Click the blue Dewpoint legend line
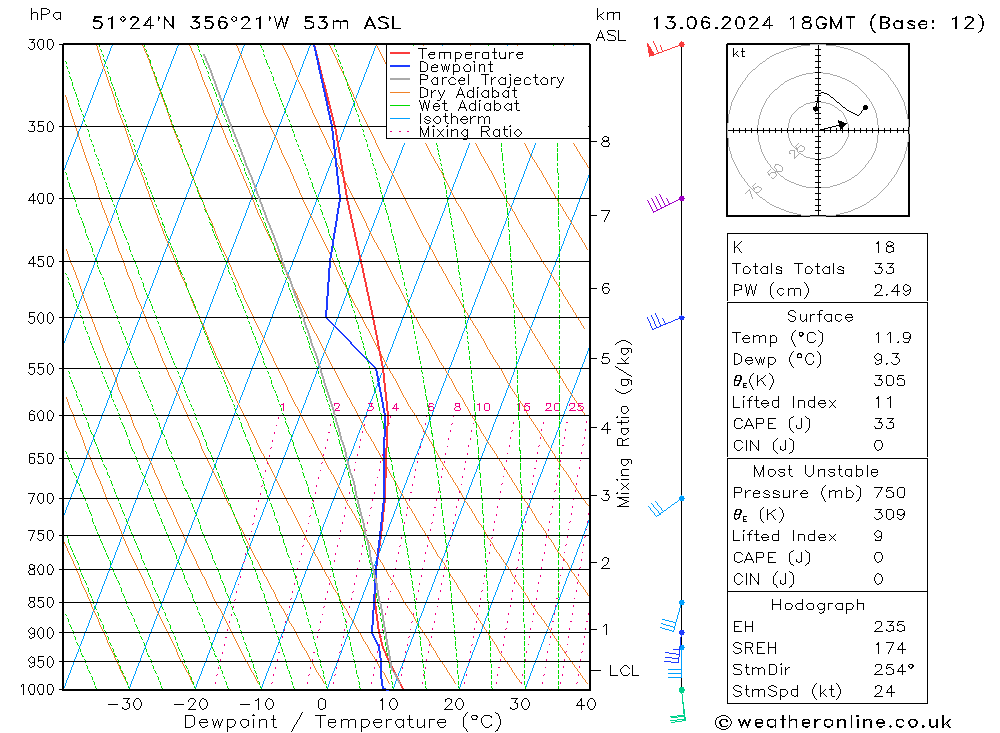This screenshot has width=1000, height=733. click(x=399, y=66)
